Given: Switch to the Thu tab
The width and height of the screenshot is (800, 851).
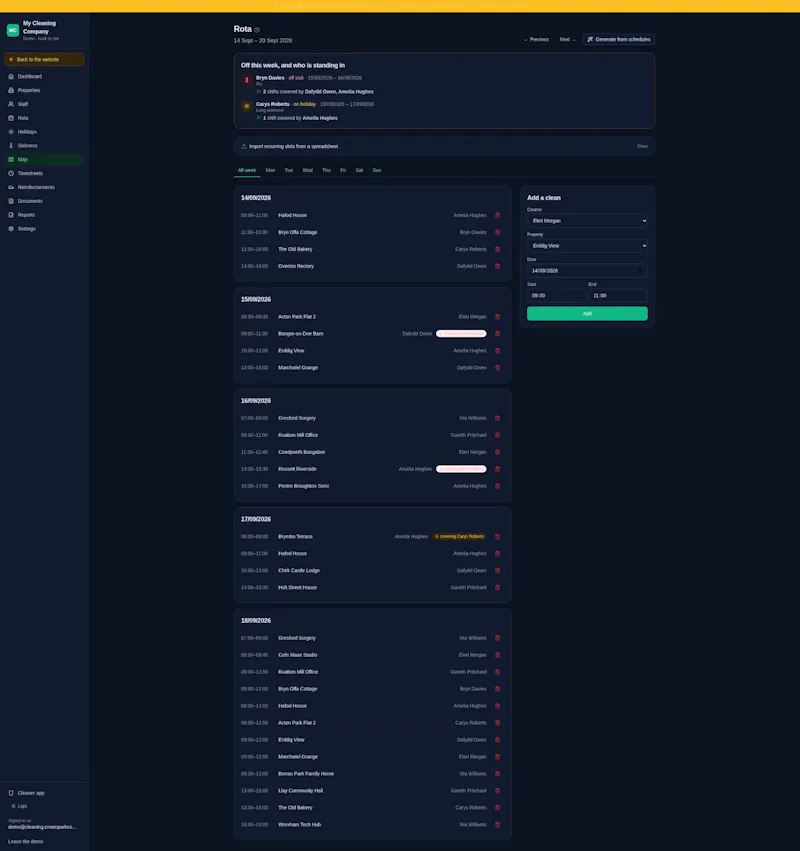Looking at the screenshot, I should [x=326, y=170].
